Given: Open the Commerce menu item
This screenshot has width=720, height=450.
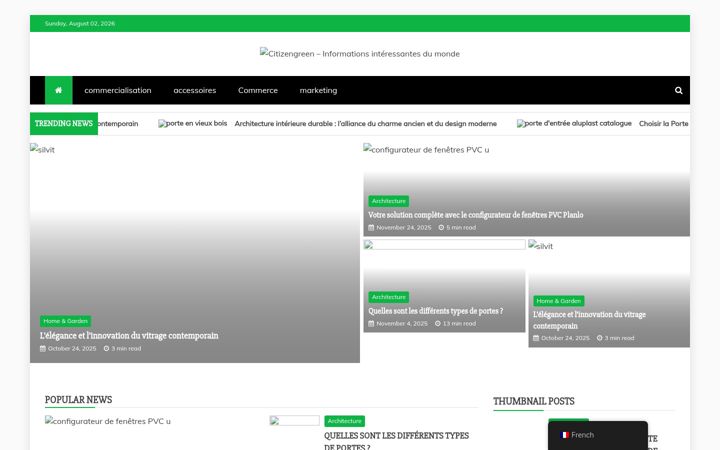Looking at the screenshot, I should [258, 90].
